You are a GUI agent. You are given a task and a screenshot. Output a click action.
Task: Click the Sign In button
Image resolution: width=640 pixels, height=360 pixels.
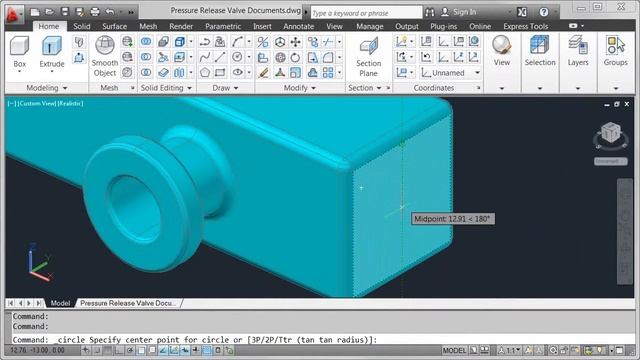(x=459, y=12)
